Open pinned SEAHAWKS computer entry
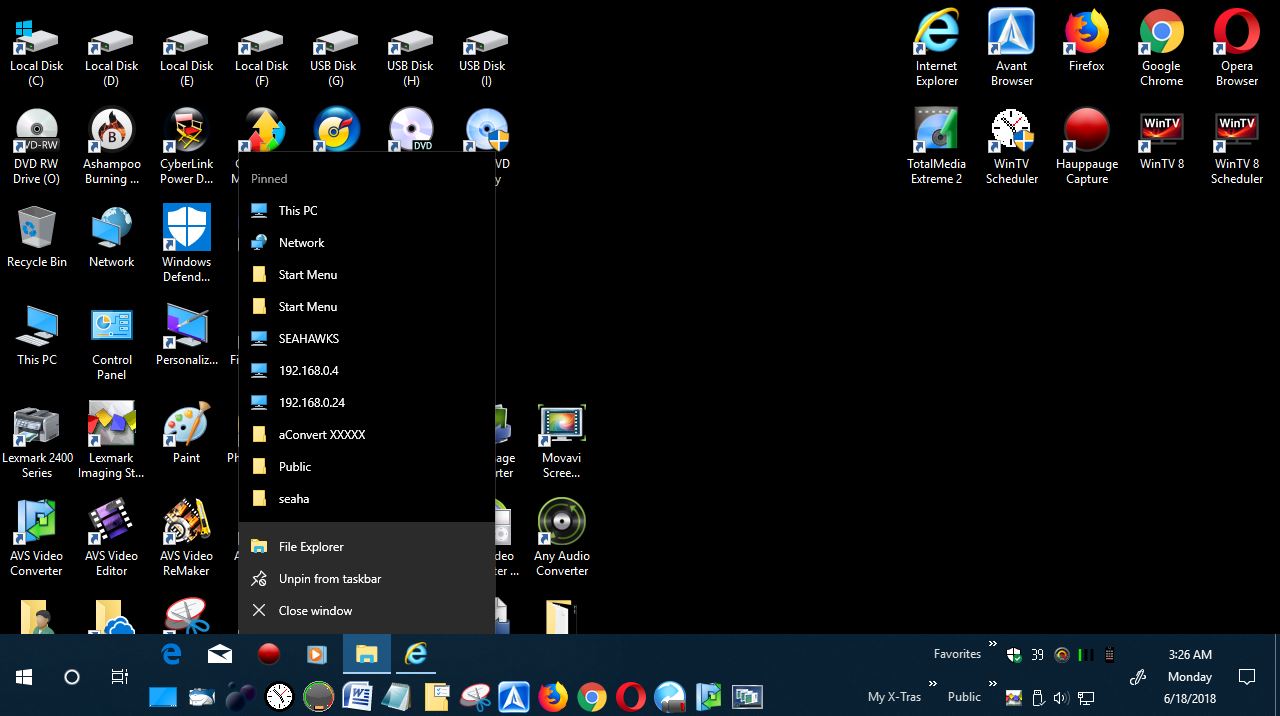This screenshot has height=716, width=1280. 308,339
